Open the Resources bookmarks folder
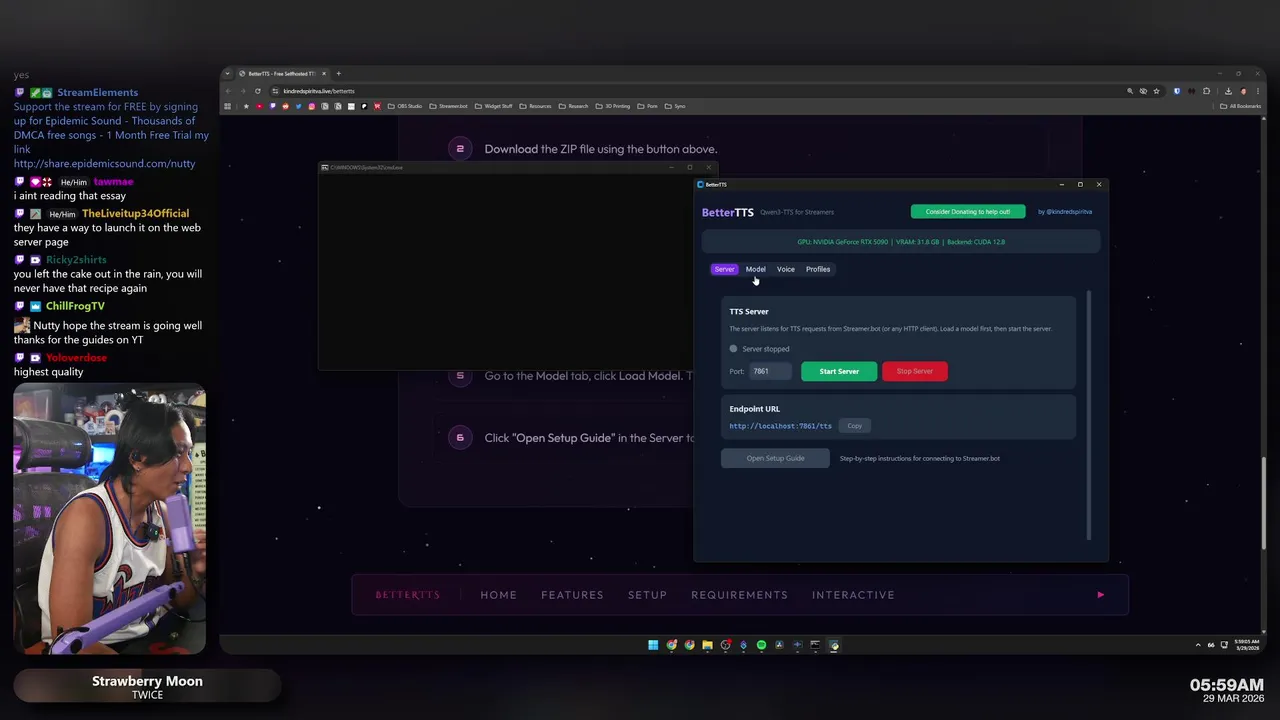This screenshot has height=720, width=1280. 535,106
